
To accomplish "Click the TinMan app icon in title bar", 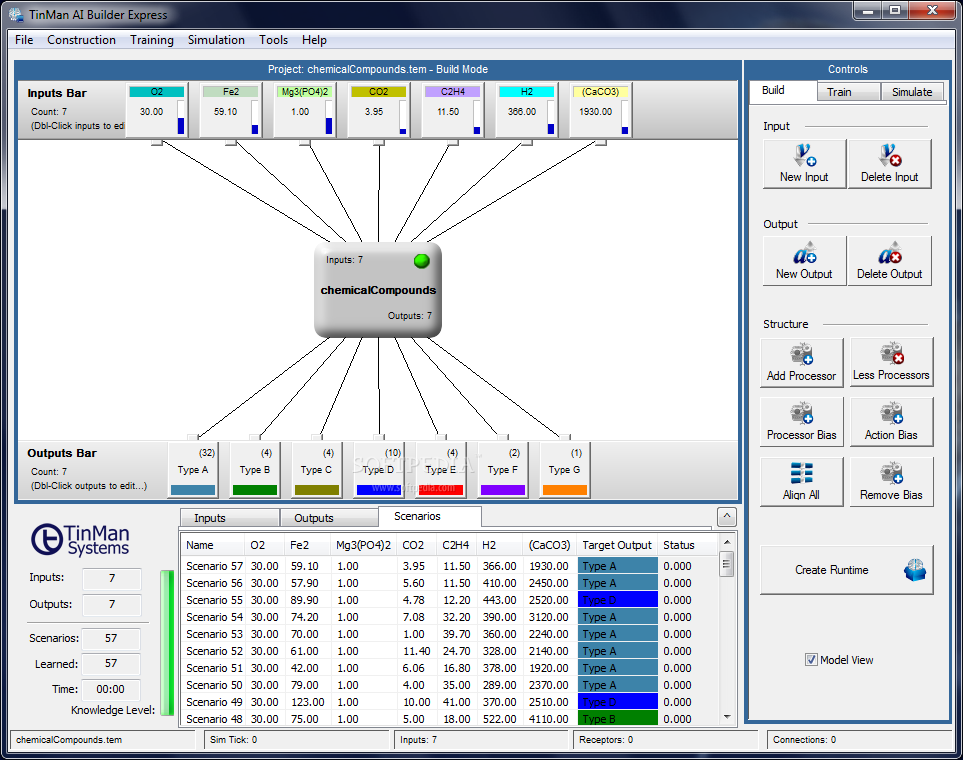I will pos(16,14).
